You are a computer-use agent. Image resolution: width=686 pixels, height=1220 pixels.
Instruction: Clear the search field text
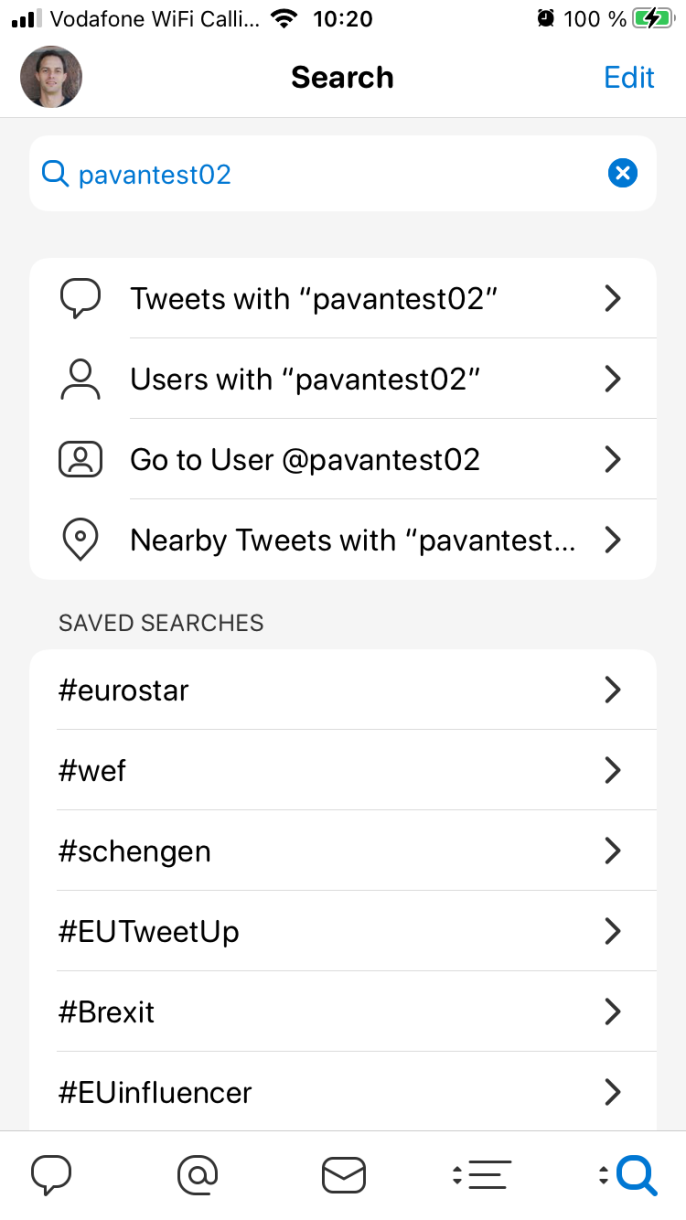[622, 174]
